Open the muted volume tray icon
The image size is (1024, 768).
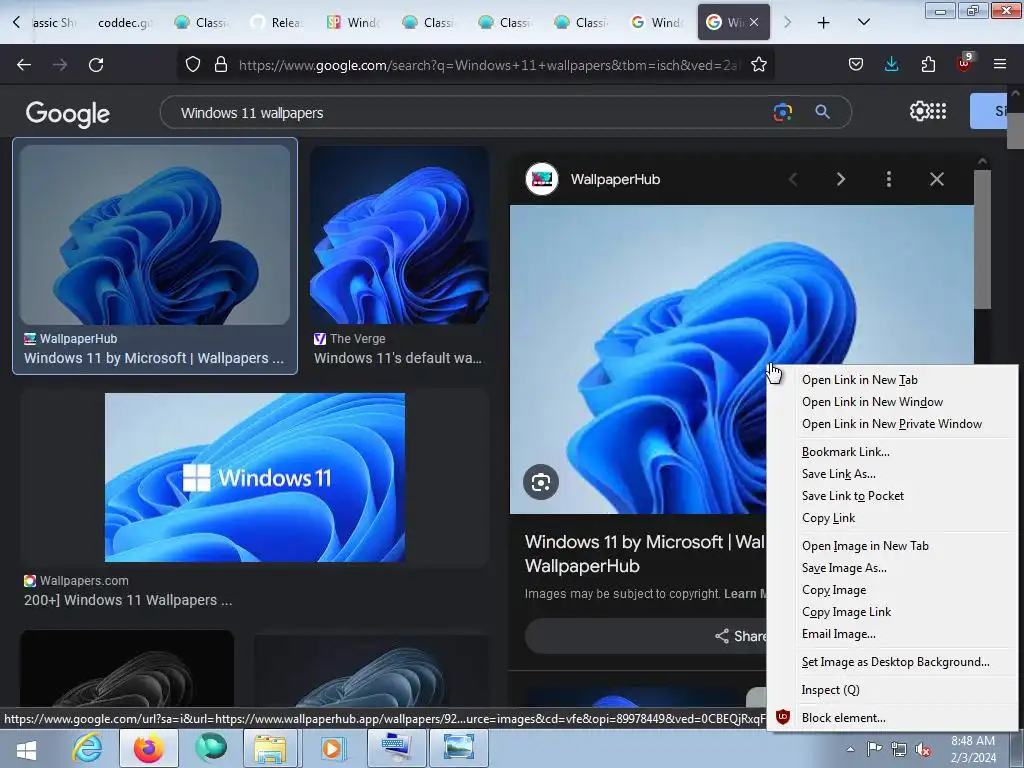pyautogui.click(x=923, y=749)
